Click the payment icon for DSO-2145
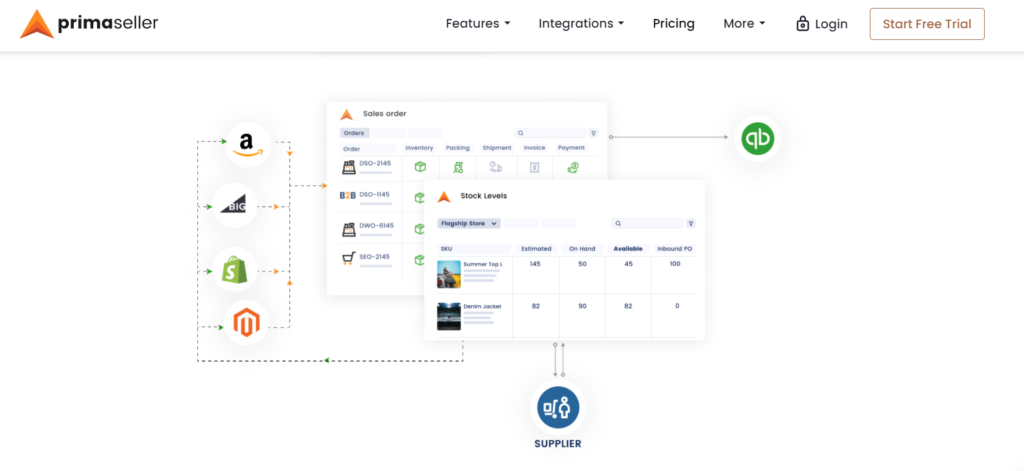This screenshot has height=471, width=1024. point(573,167)
